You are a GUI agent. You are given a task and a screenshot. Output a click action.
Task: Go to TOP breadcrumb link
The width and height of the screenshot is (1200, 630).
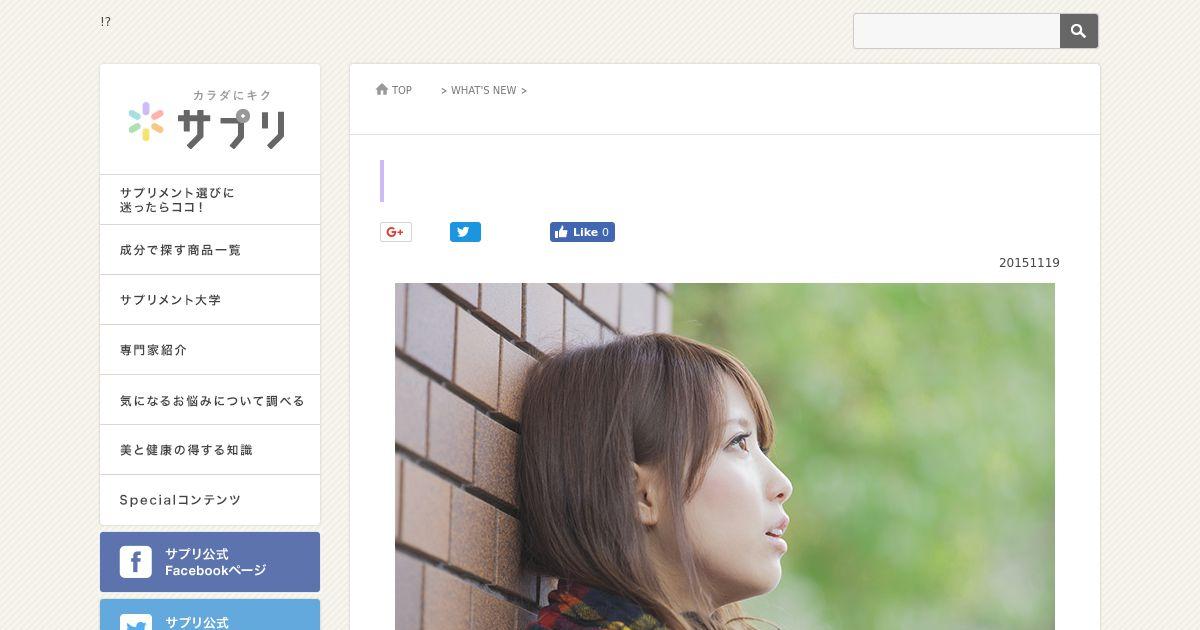click(x=402, y=90)
